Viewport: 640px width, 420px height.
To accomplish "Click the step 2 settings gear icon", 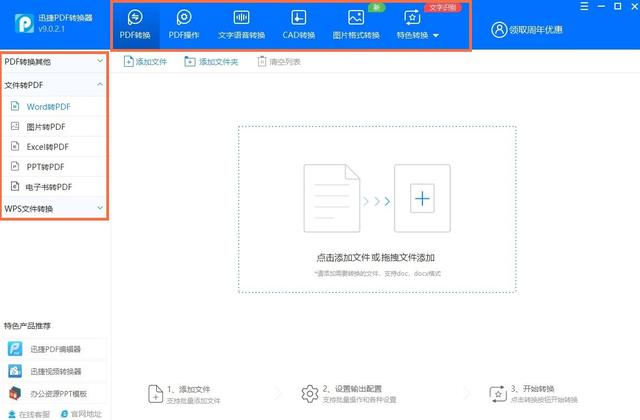I will 310,394.
